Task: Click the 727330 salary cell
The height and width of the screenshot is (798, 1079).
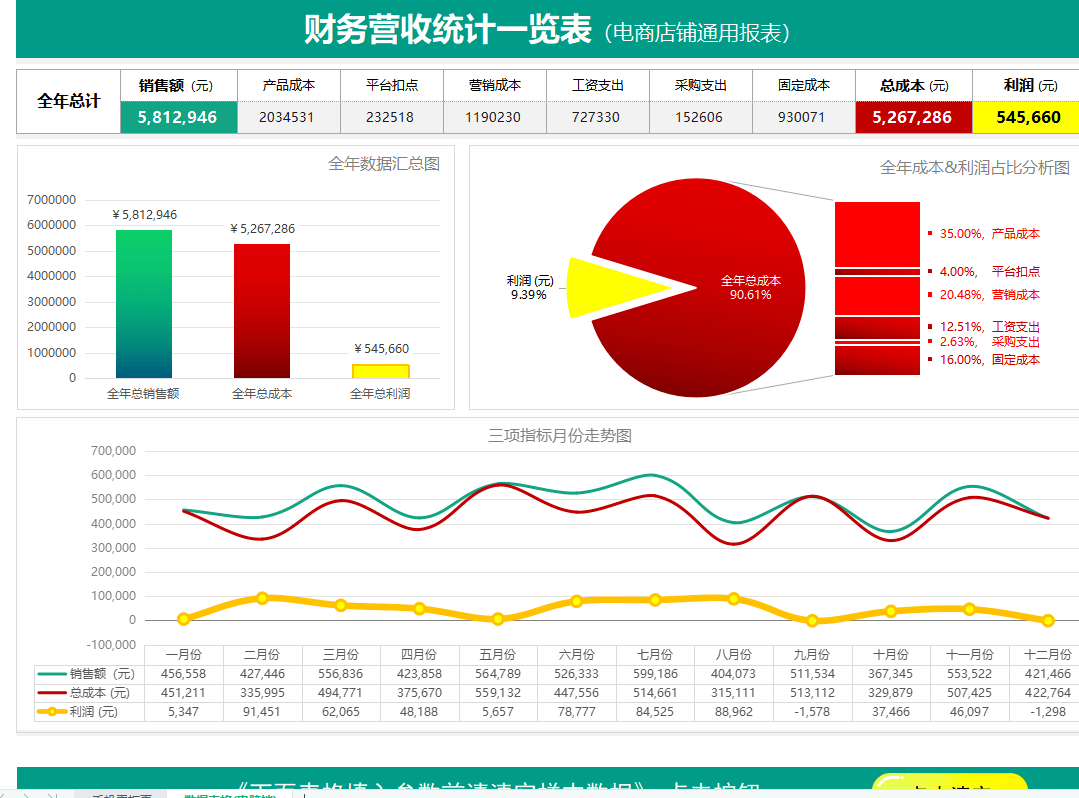Action: (597, 117)
